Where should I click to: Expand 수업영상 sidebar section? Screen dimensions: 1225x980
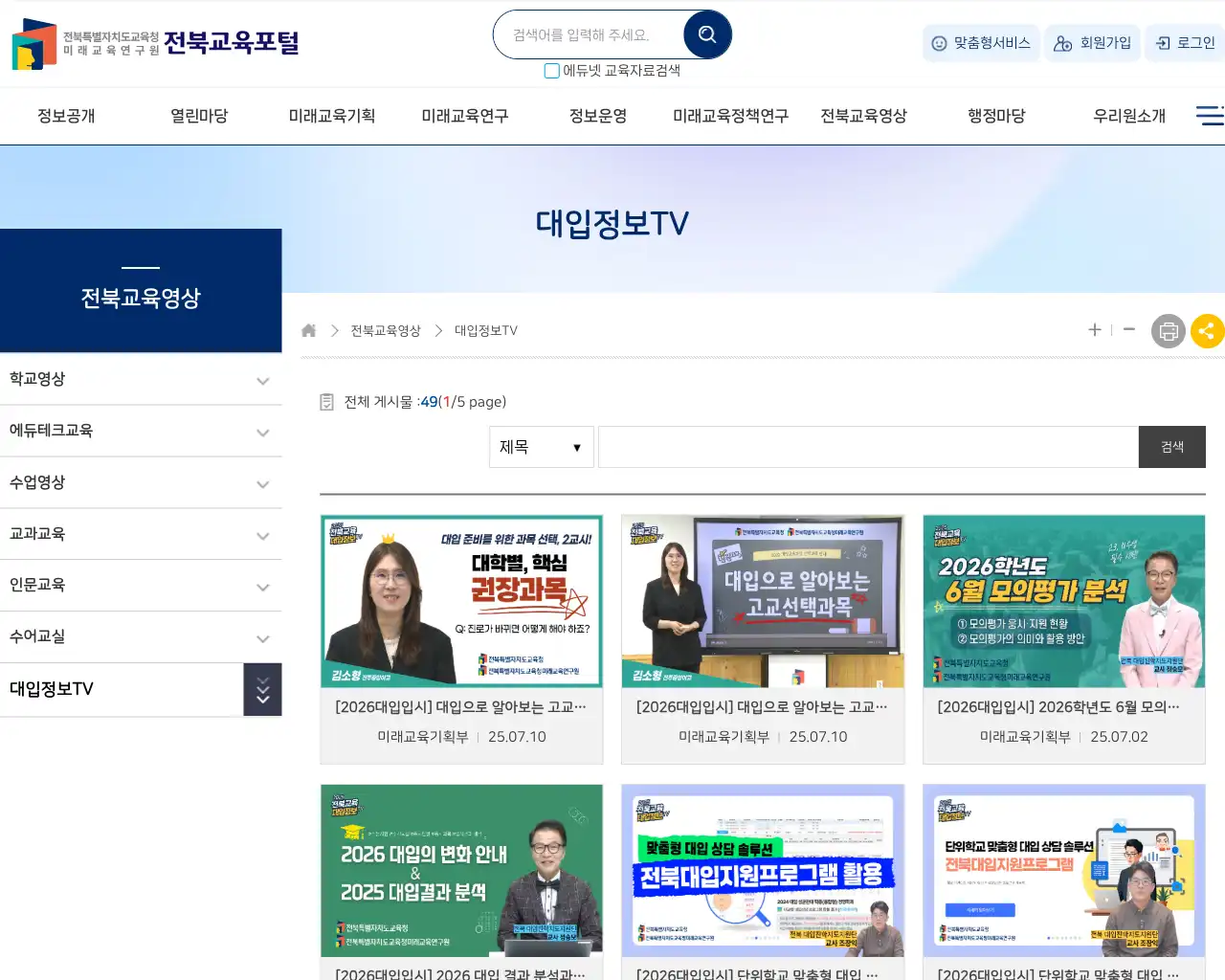141,482
